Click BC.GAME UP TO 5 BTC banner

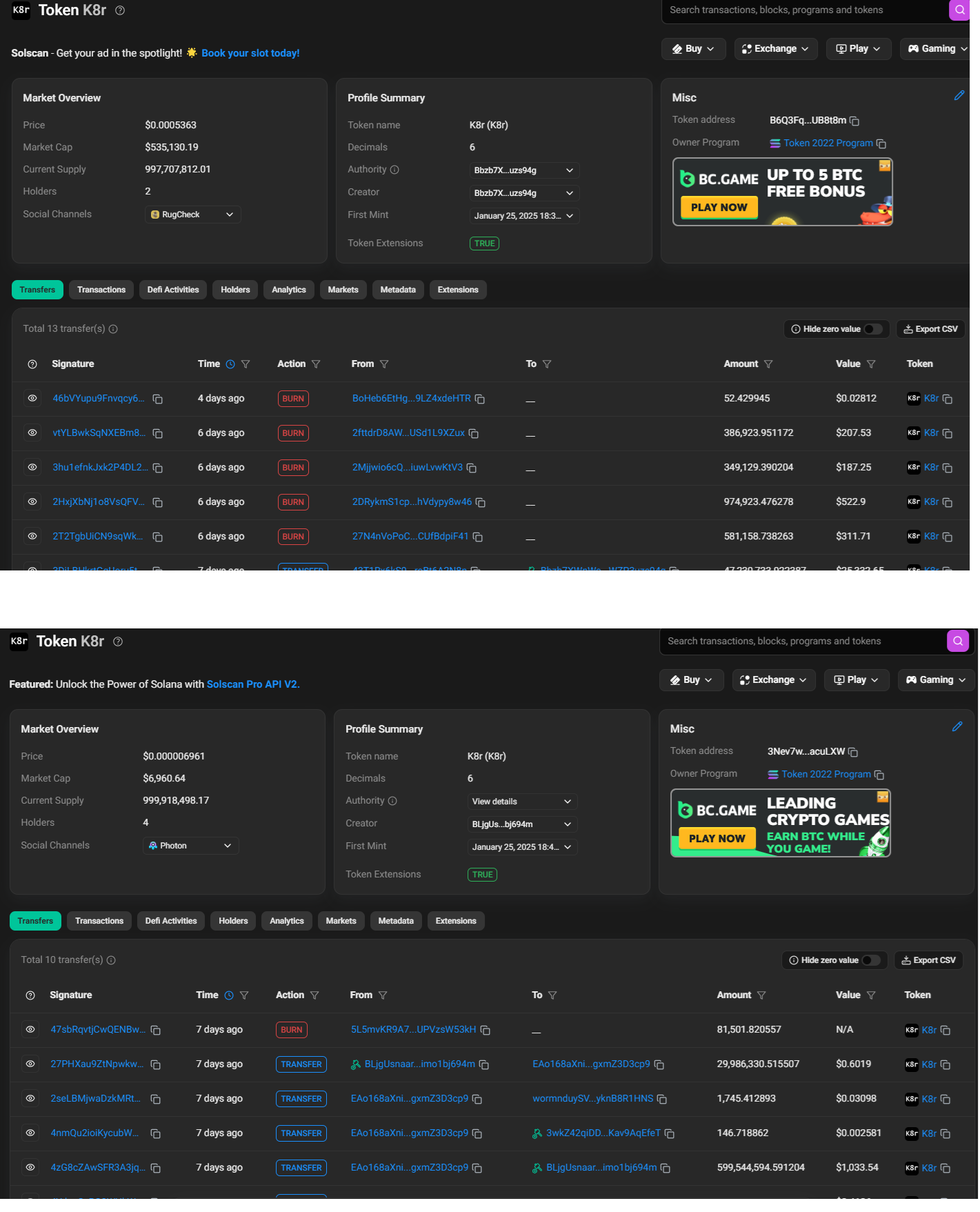783,192
